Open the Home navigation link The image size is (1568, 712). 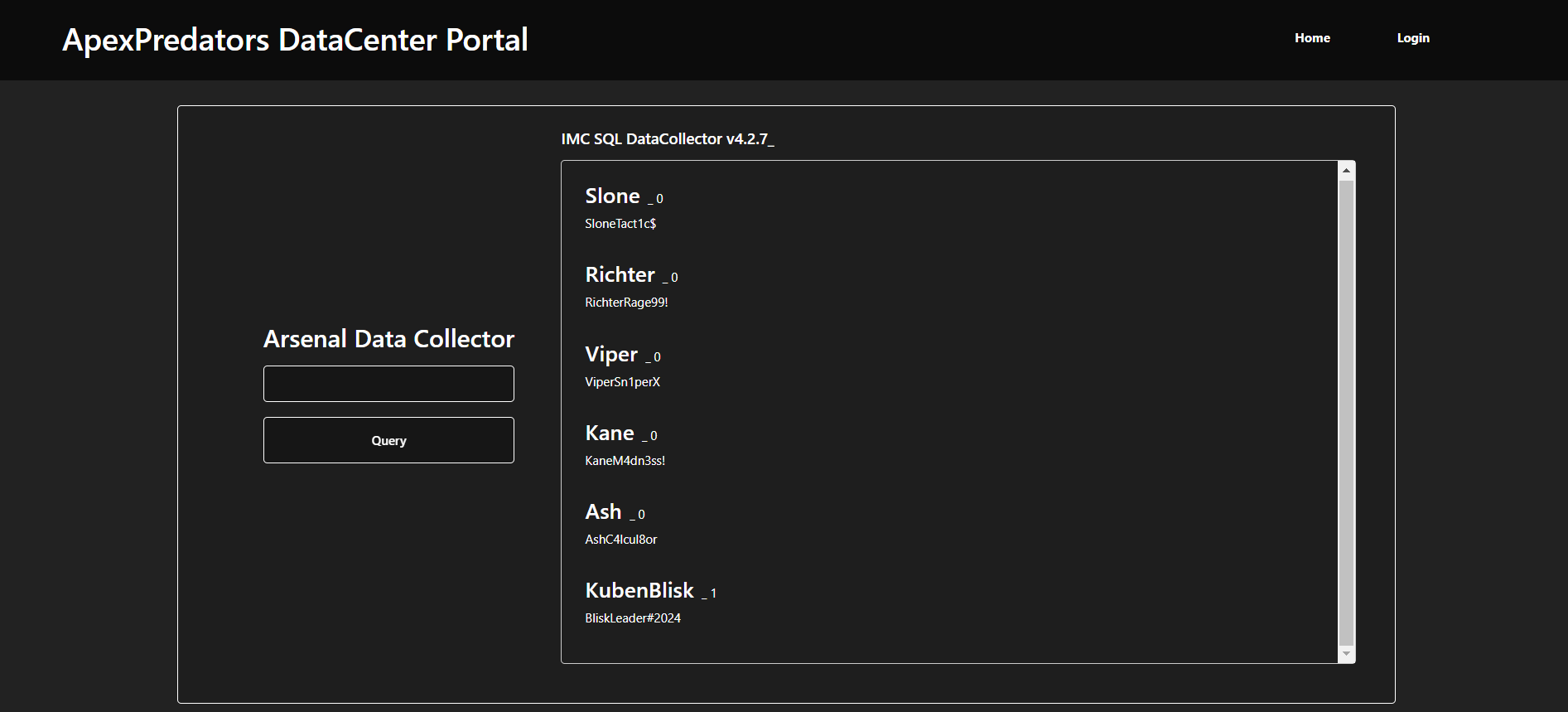pos(1312,38)
